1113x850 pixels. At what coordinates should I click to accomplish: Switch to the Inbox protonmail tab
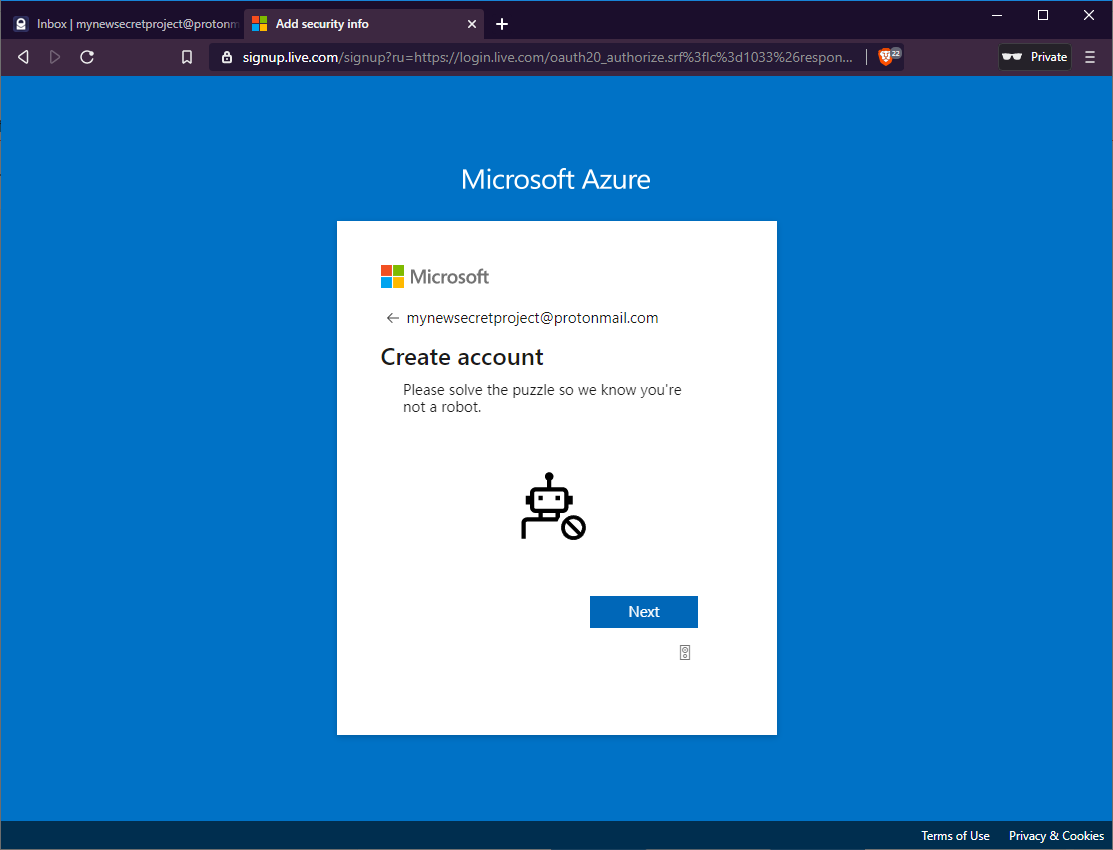click(126, 24)
